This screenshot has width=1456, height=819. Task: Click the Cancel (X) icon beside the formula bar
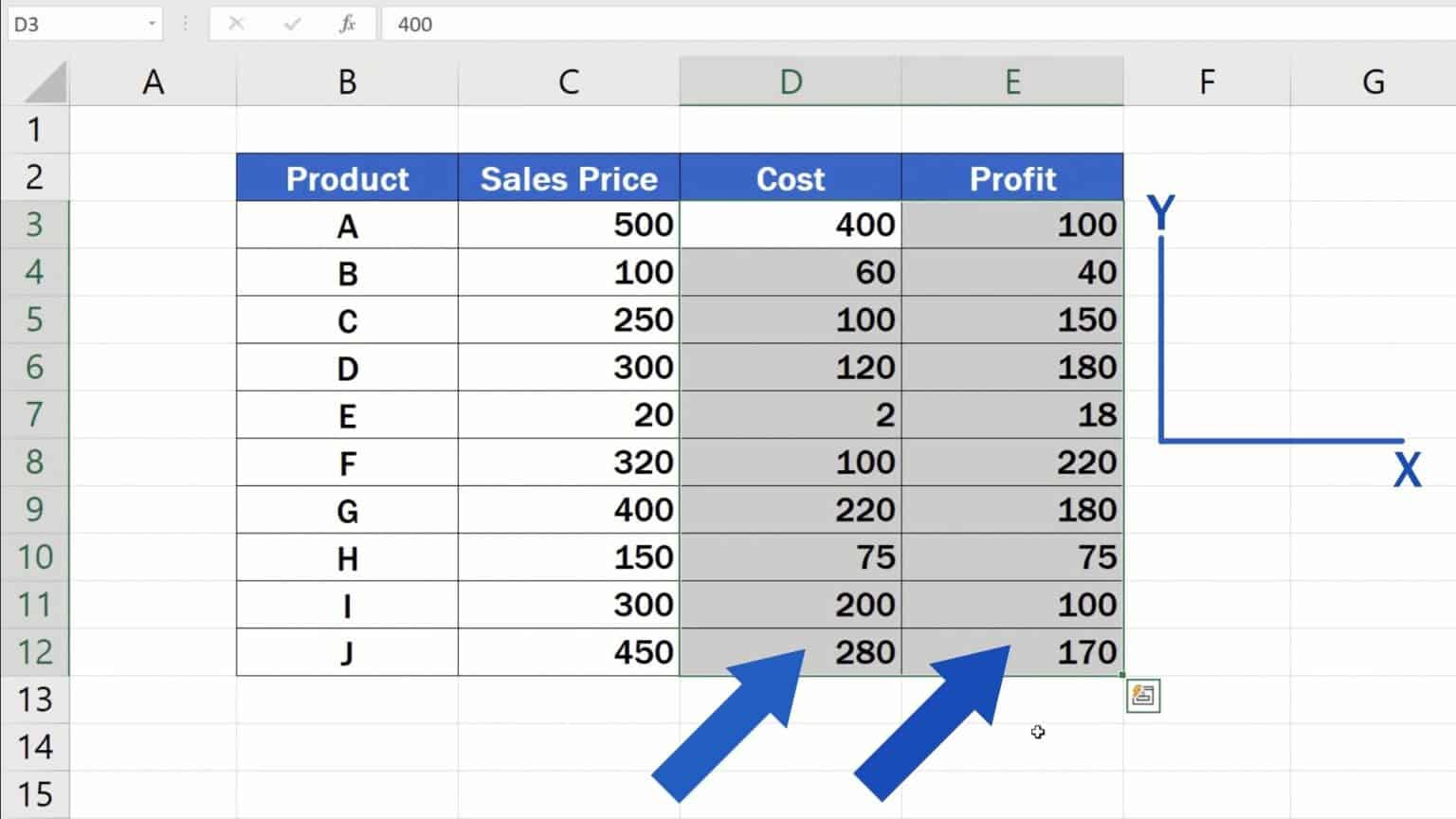237,24
